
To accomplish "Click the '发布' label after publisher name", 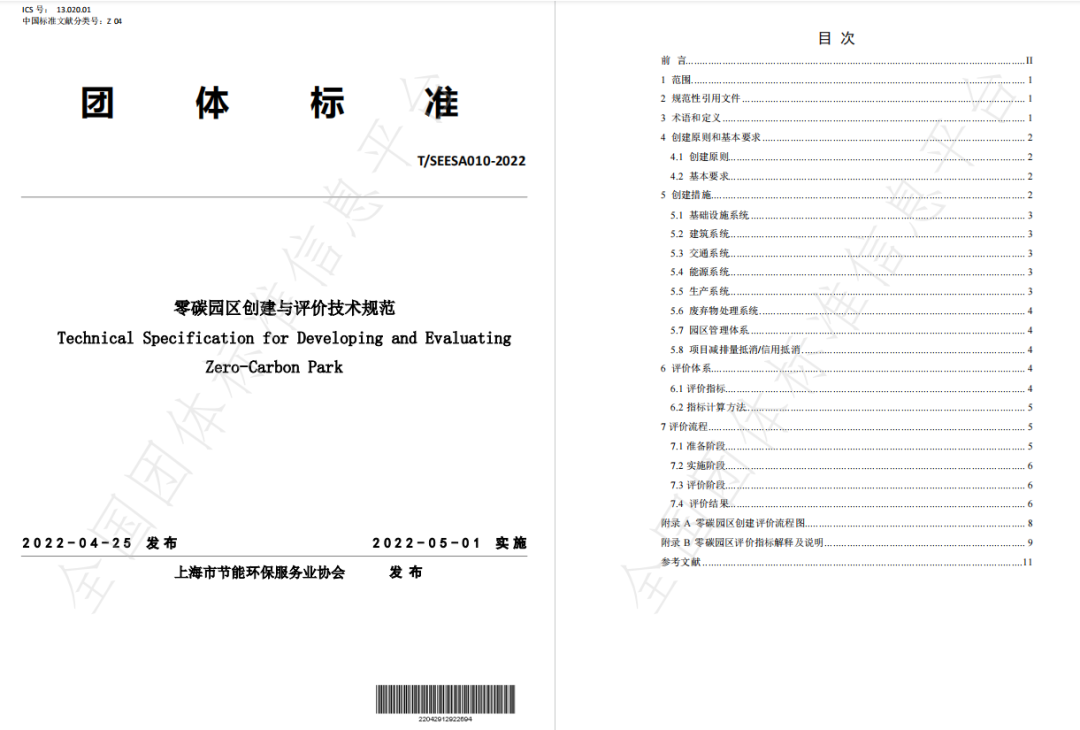I will pos(406,572).
